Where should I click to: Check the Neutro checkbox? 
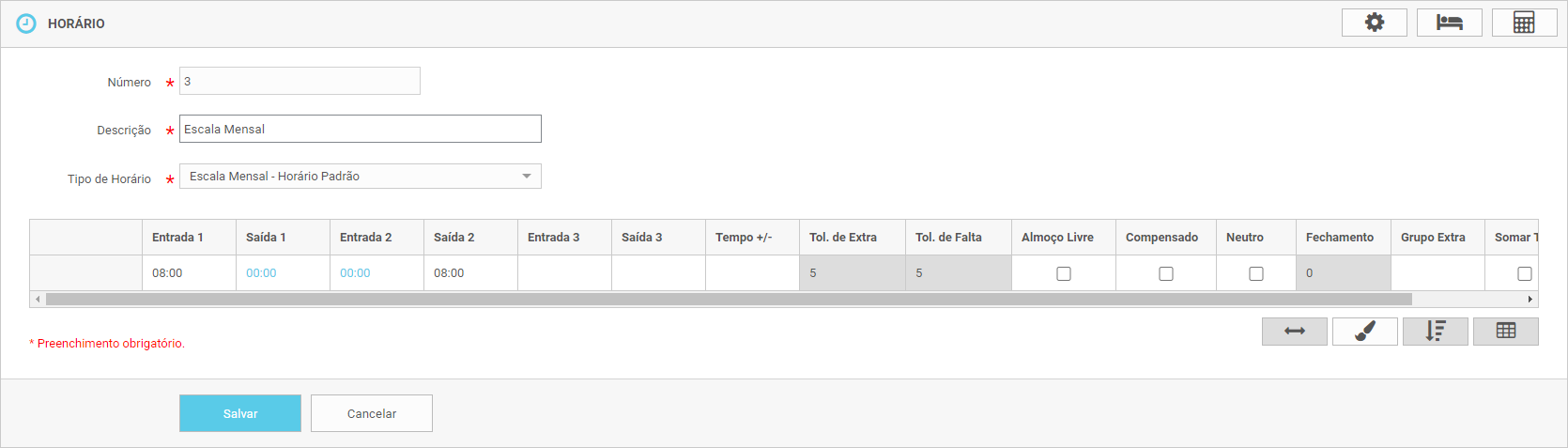pos(1255,273)
